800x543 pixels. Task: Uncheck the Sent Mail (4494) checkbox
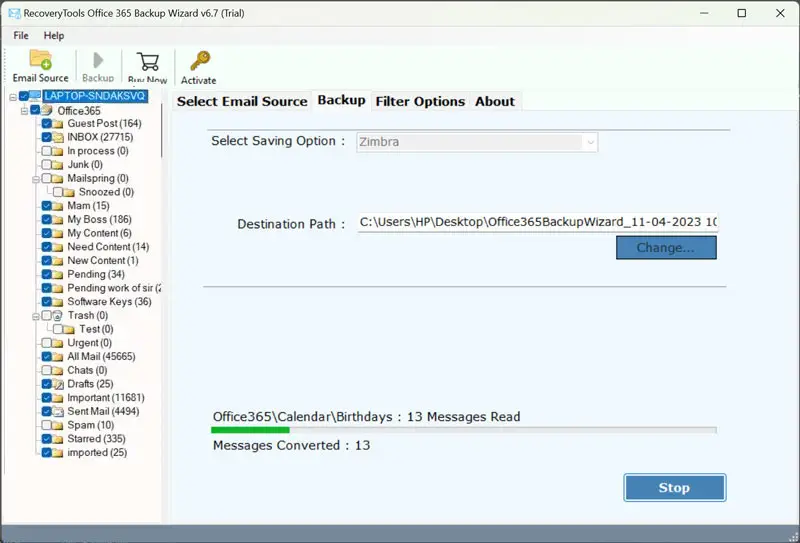[46, 411]
